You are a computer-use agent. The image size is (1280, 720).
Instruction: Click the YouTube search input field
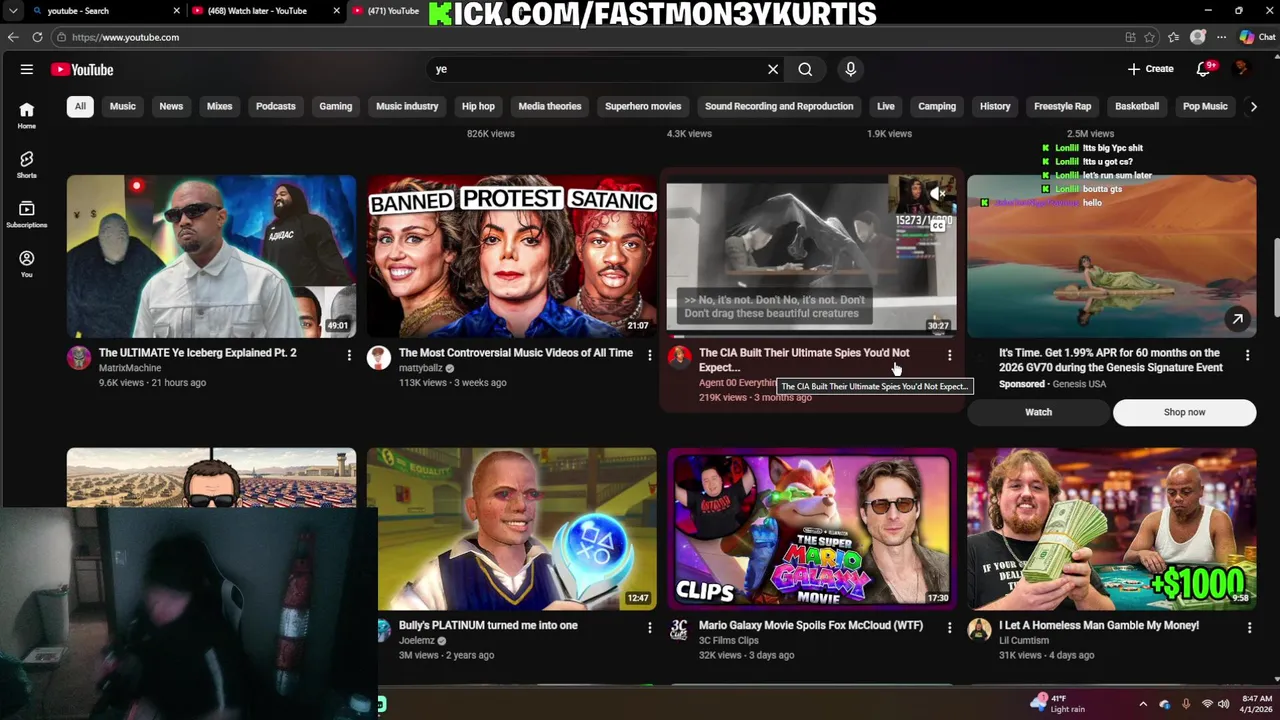click(595, 69)
